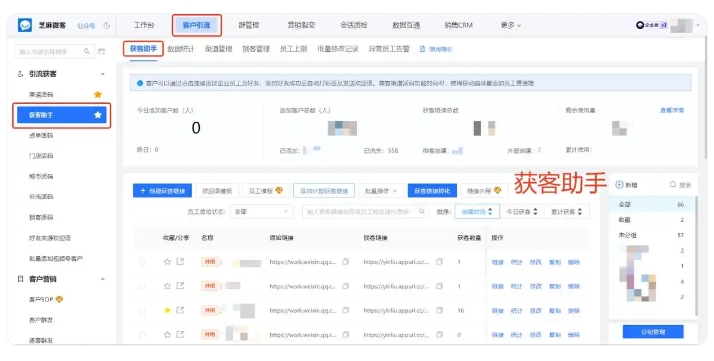
Task: Copy the work.weixin link in first row
Action: click(346, 262)
